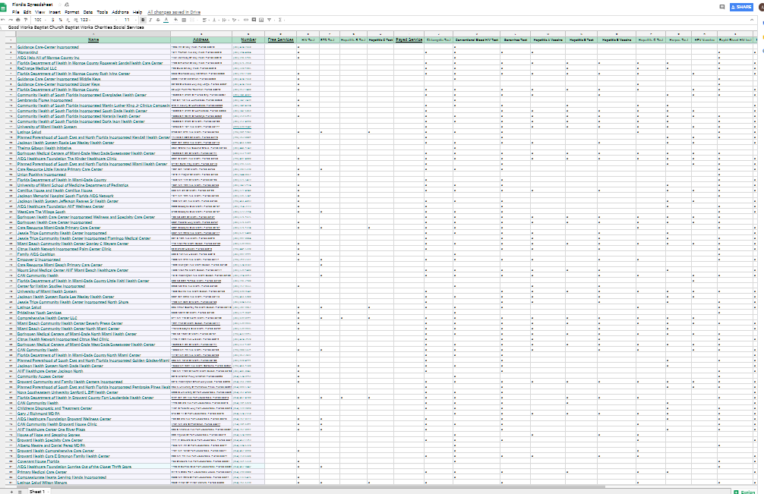Open the Tools menu
This screenshot has width=764, height=494.
pos(102,12)
